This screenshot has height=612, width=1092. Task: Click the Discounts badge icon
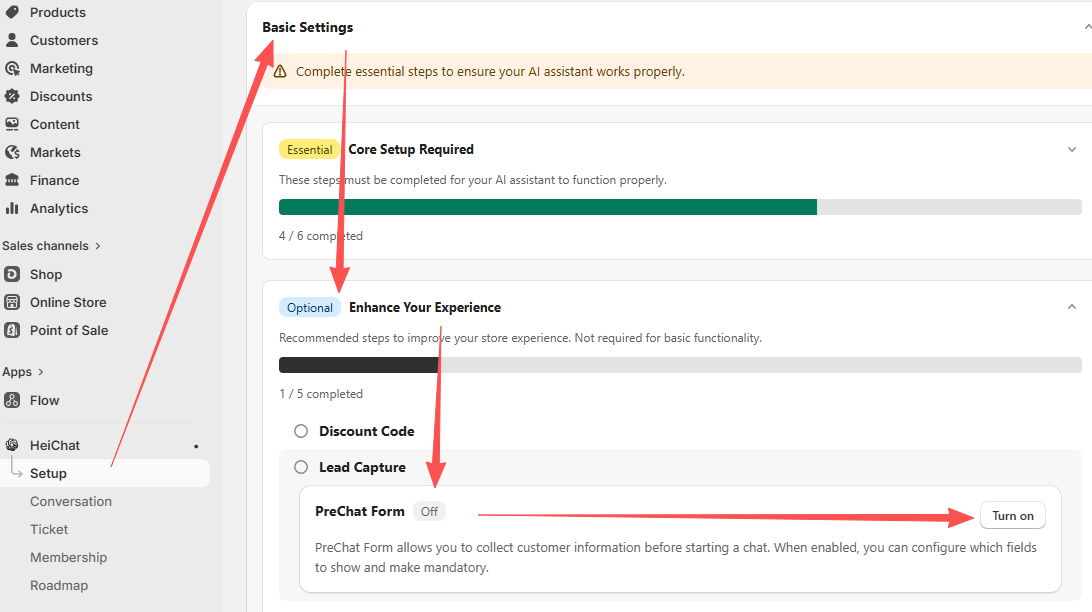12,96
